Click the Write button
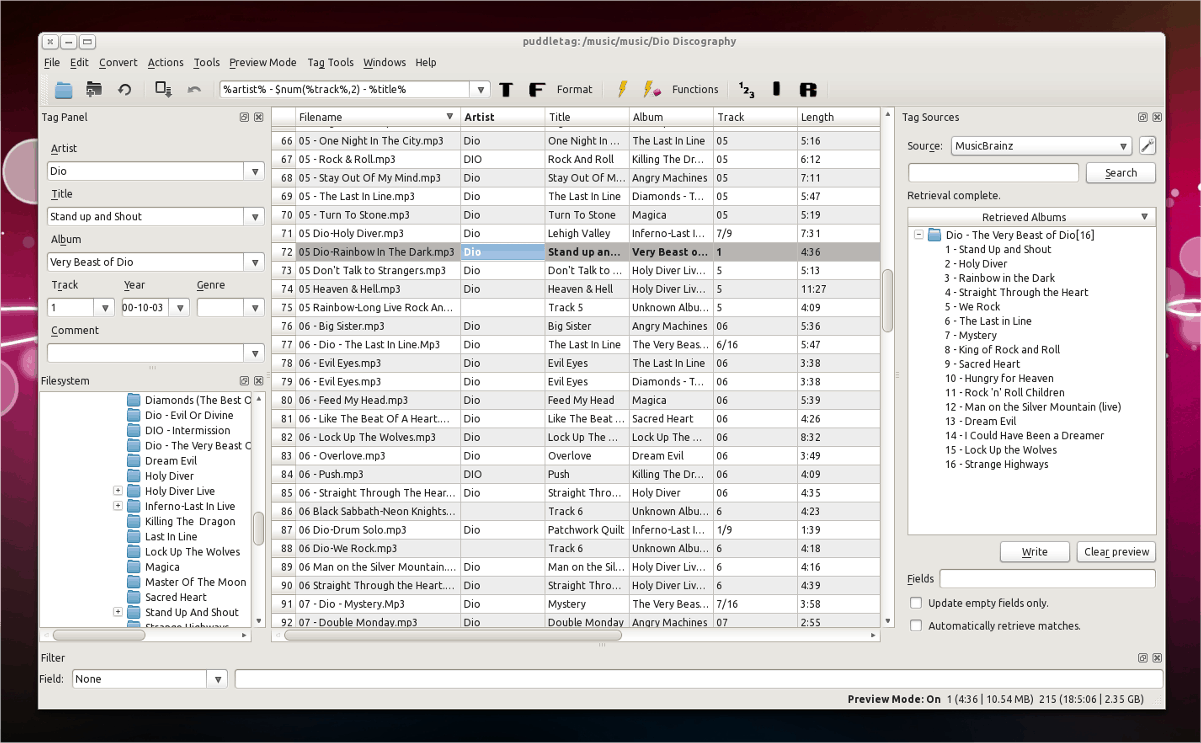Screen dimensions: 1201x743 (1035, 552)
